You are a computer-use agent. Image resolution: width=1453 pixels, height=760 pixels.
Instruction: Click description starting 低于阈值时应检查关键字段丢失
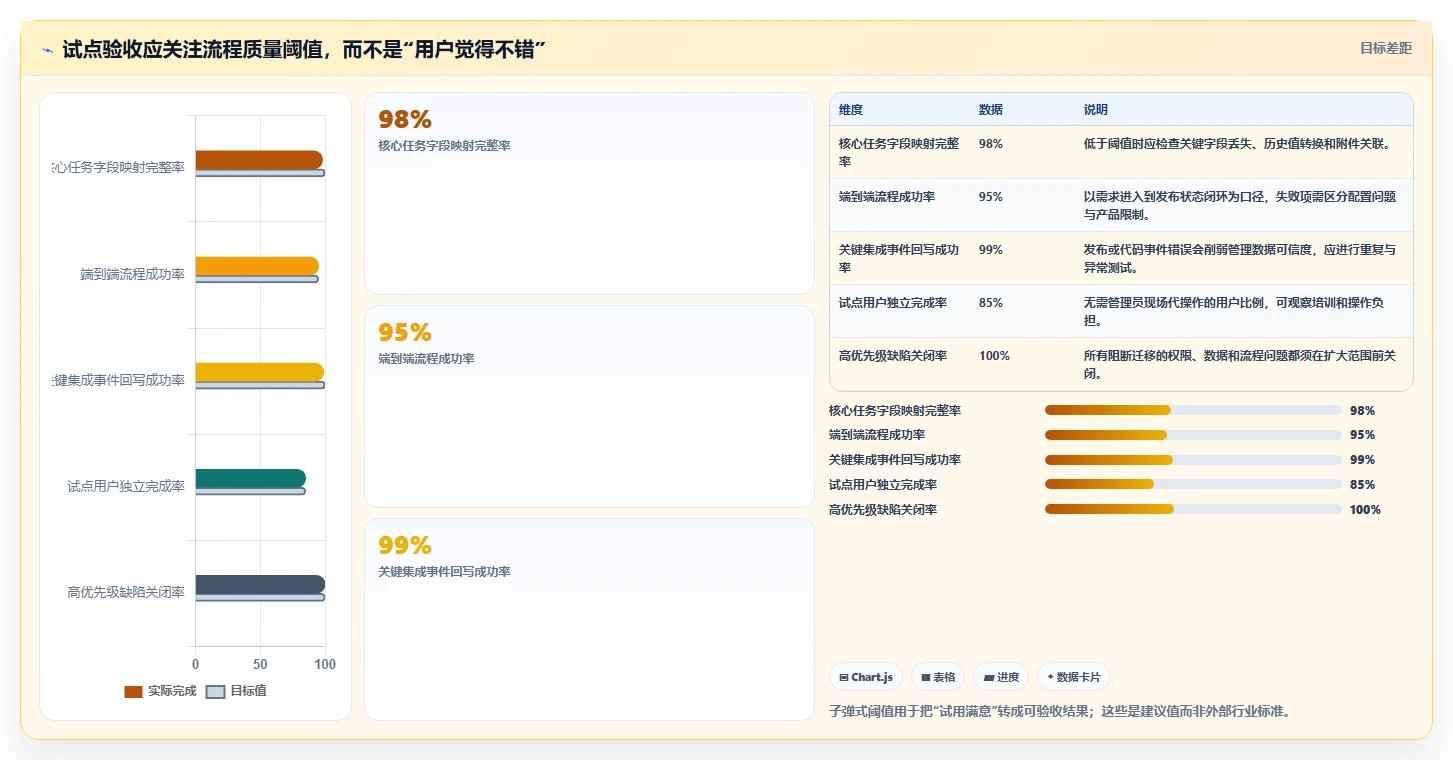pyautogui.click(x=1237, y=144)
